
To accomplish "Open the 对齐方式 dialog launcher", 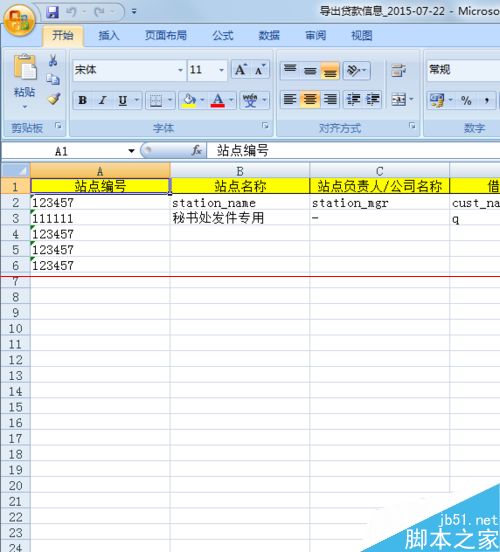I will 412,125.
